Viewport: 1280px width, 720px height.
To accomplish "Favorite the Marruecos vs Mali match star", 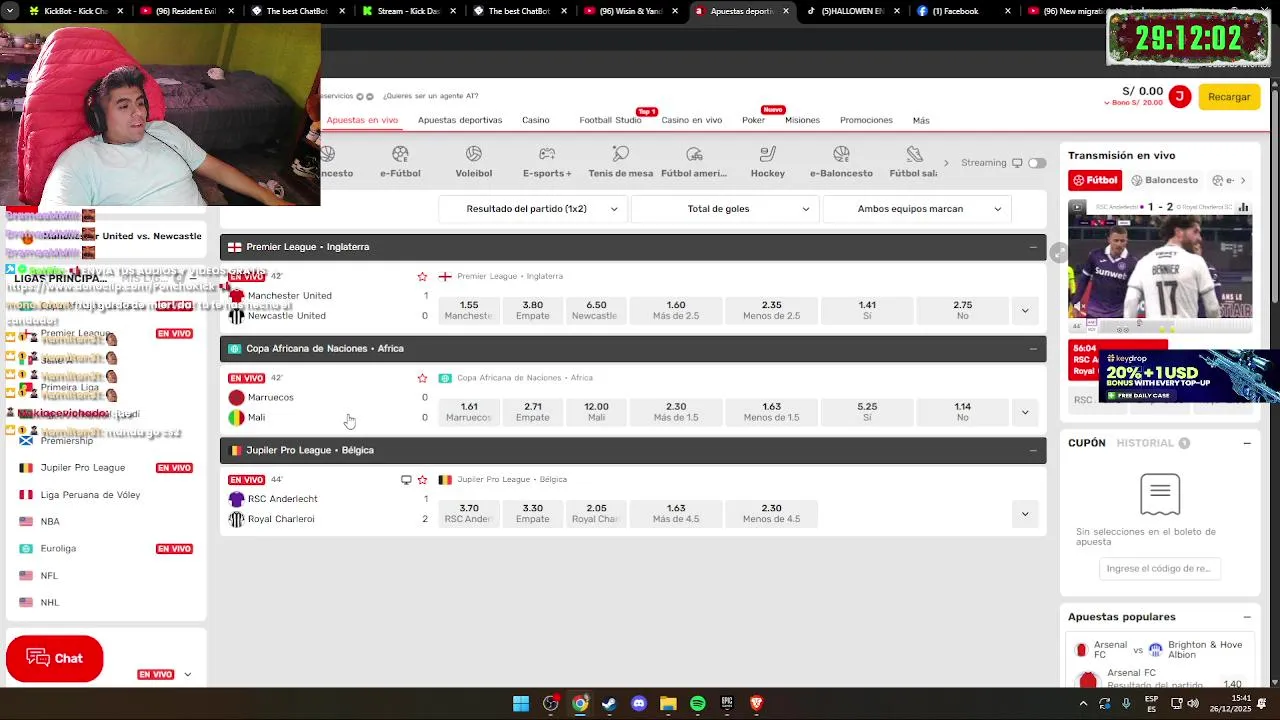I will (x=422, y=378).
